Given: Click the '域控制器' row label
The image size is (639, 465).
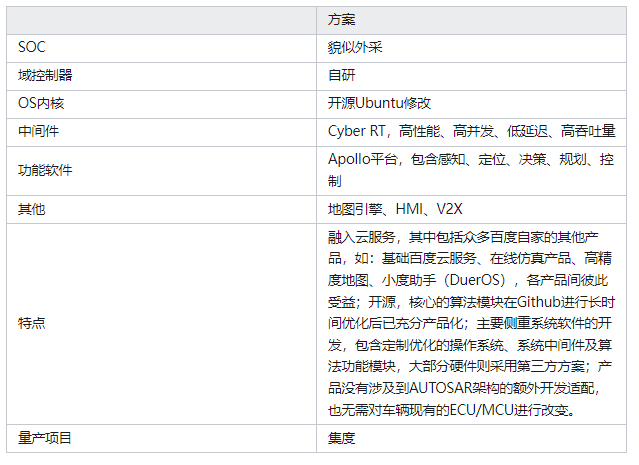Looking at the screenshot, I should coord(45,75).
